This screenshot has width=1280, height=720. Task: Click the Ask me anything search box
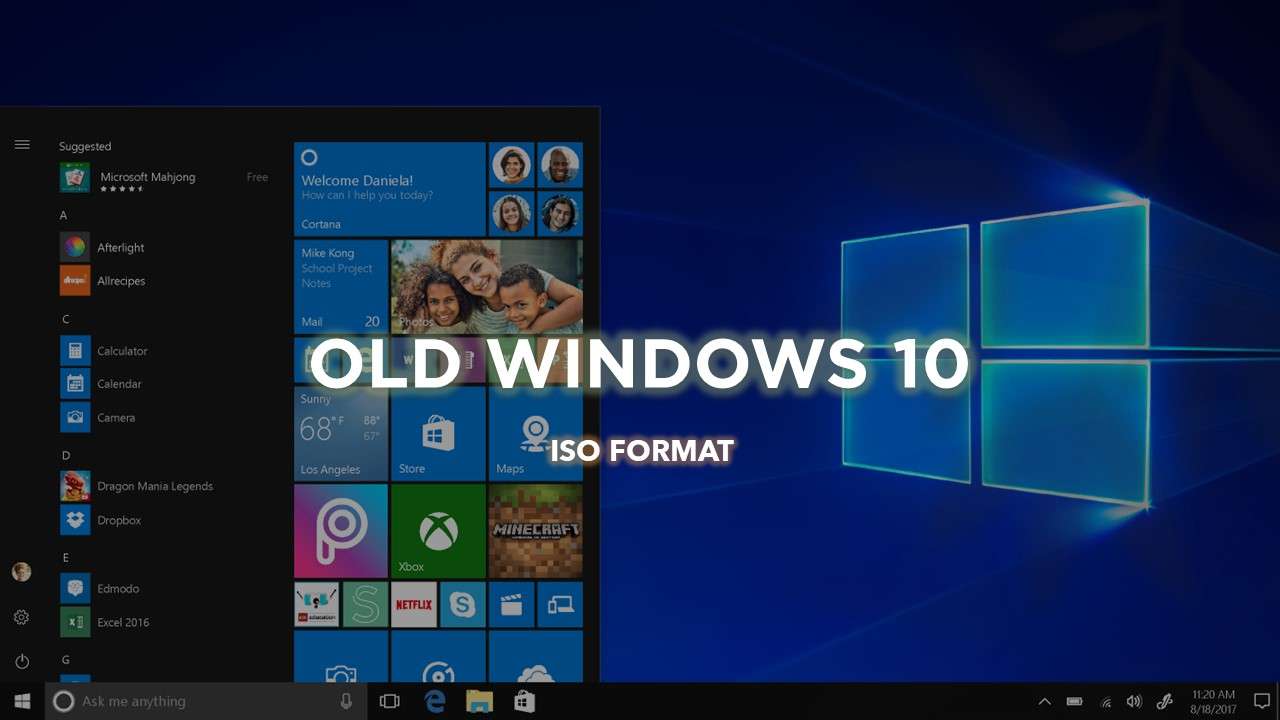206,701
